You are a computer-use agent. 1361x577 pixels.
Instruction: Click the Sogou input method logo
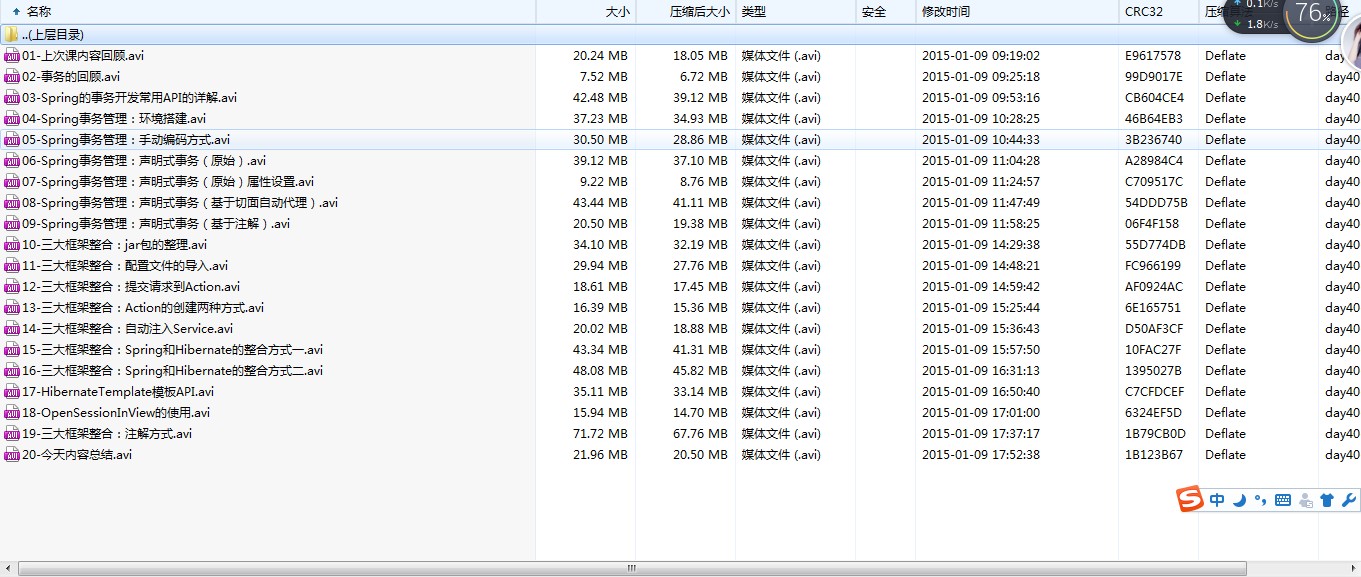pyautogui.click(x=1189, y=499)
